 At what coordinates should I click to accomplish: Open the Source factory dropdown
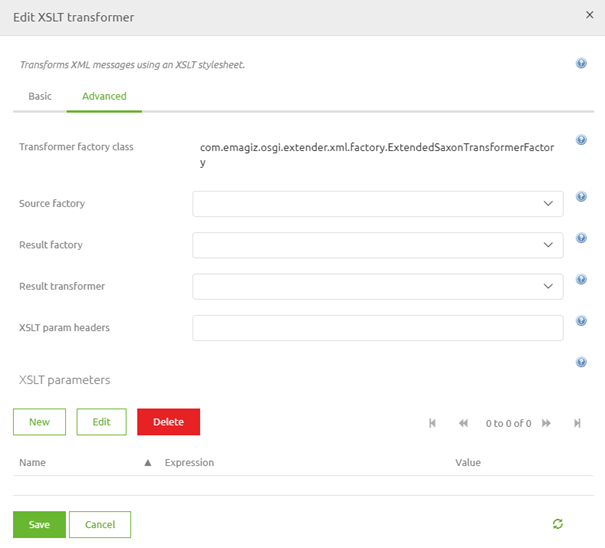[x=378, y=203]
